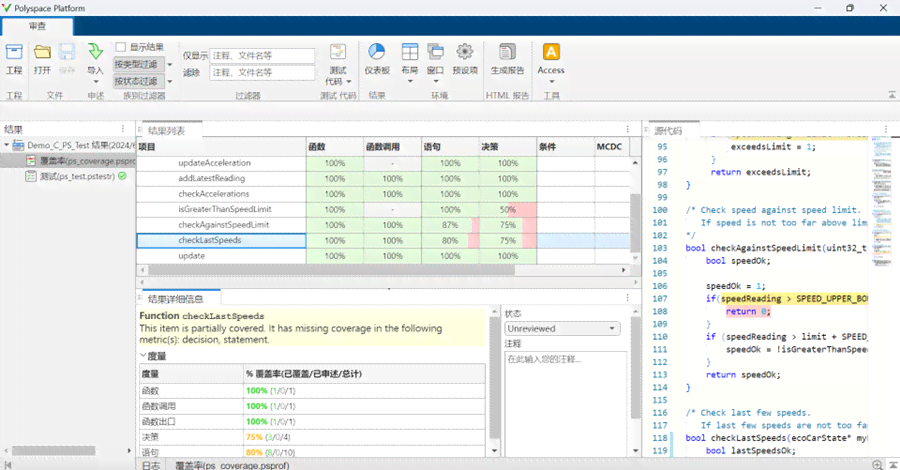The width and height of the screenshot is (900, 470).
Task: Click the 仅显示 filter input field
Action: tap(262, 56)
